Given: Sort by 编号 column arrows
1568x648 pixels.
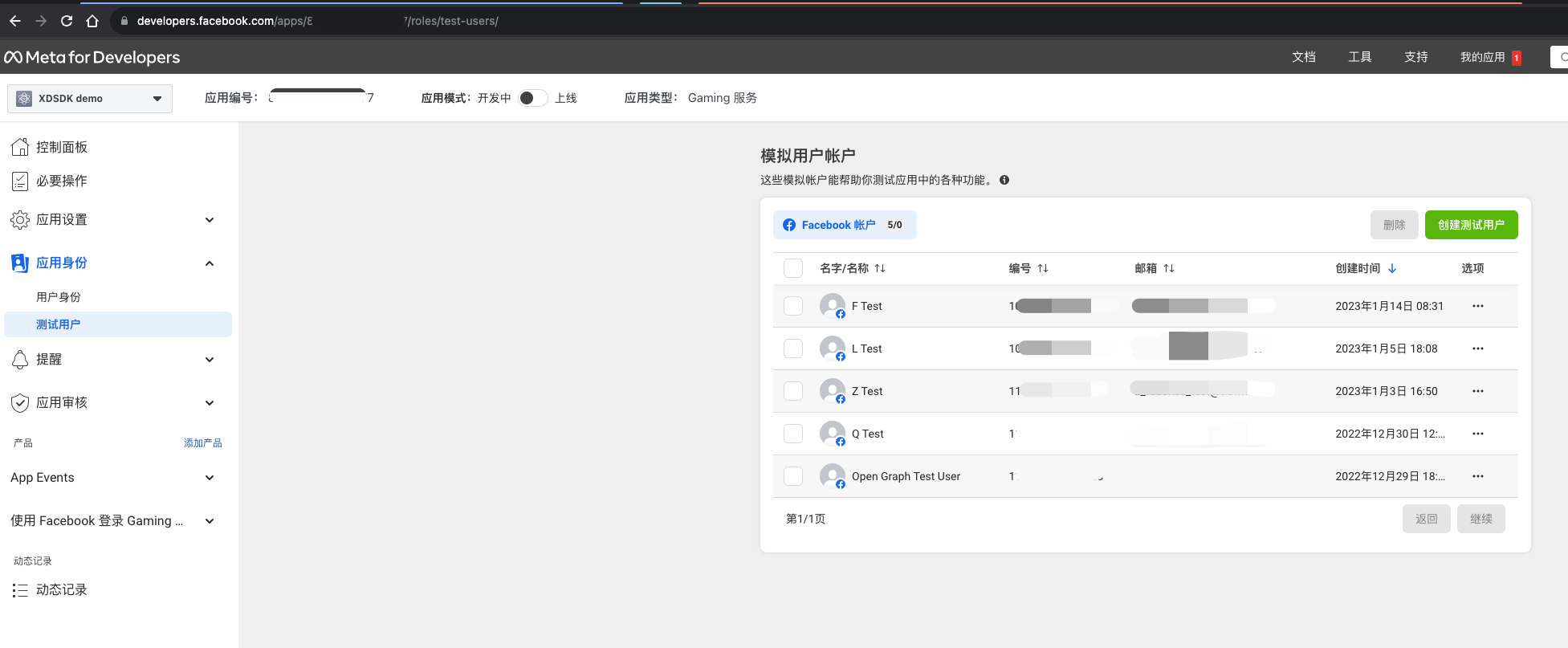Looking at the screenshot, I should click(1043, 268).
